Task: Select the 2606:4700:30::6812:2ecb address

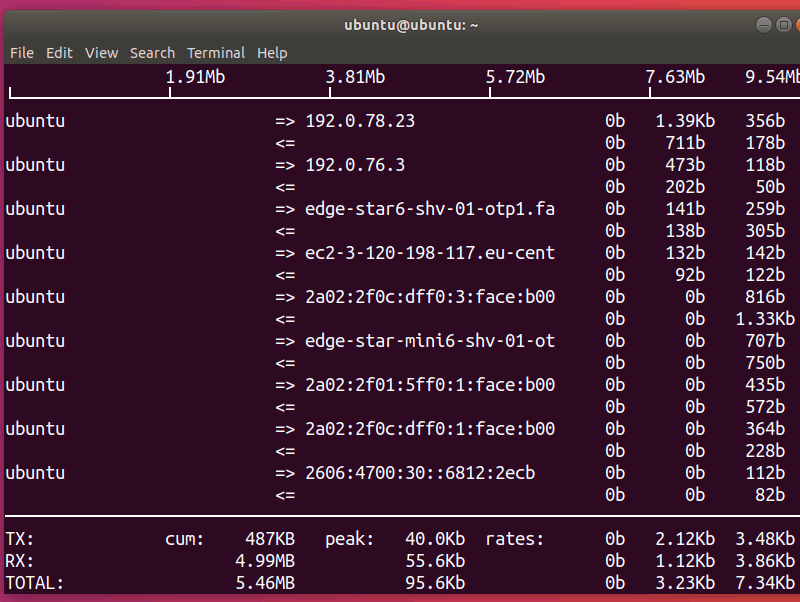Action: click(x=420, y=472)
